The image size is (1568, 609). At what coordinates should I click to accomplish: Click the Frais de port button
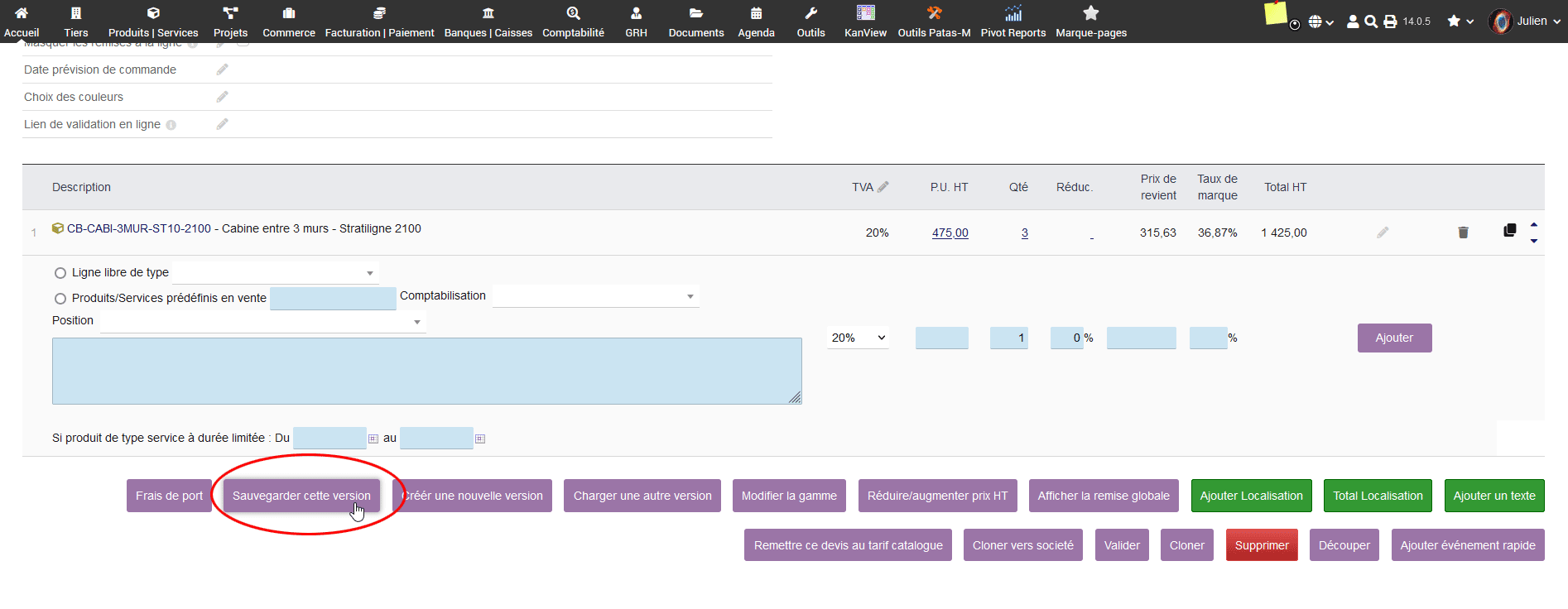(169, 496)
